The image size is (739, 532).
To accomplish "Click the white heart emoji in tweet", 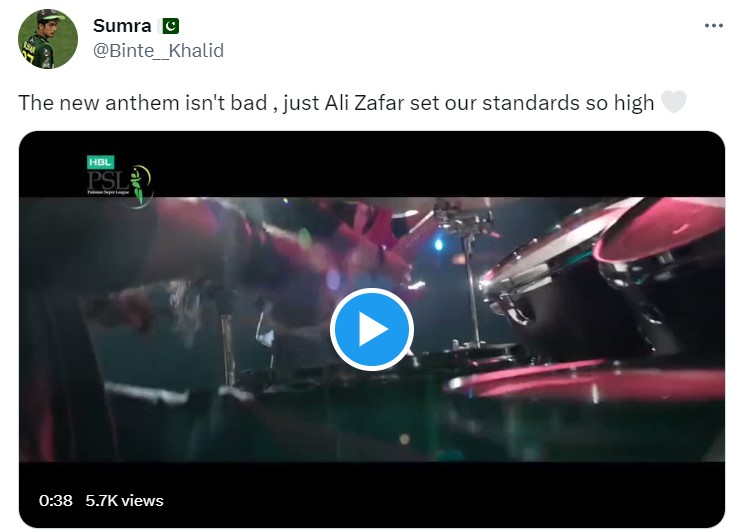I will [674, 102].
